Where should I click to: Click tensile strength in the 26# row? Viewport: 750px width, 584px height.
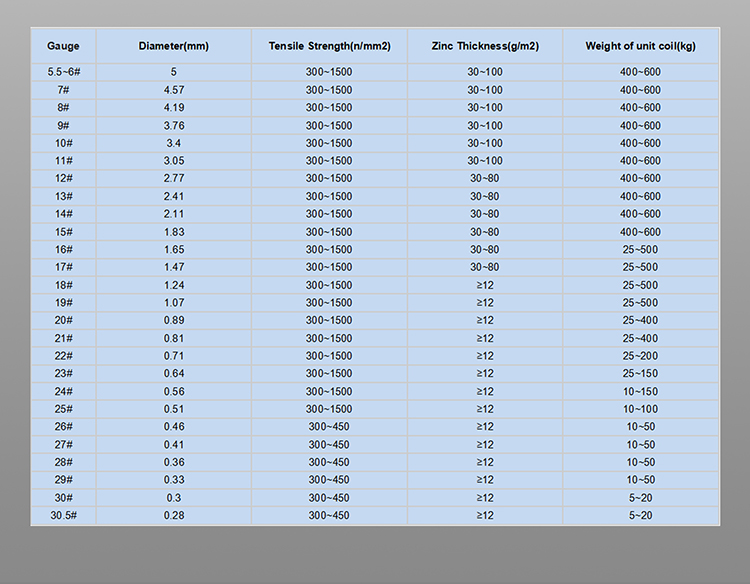coord(329,427)
